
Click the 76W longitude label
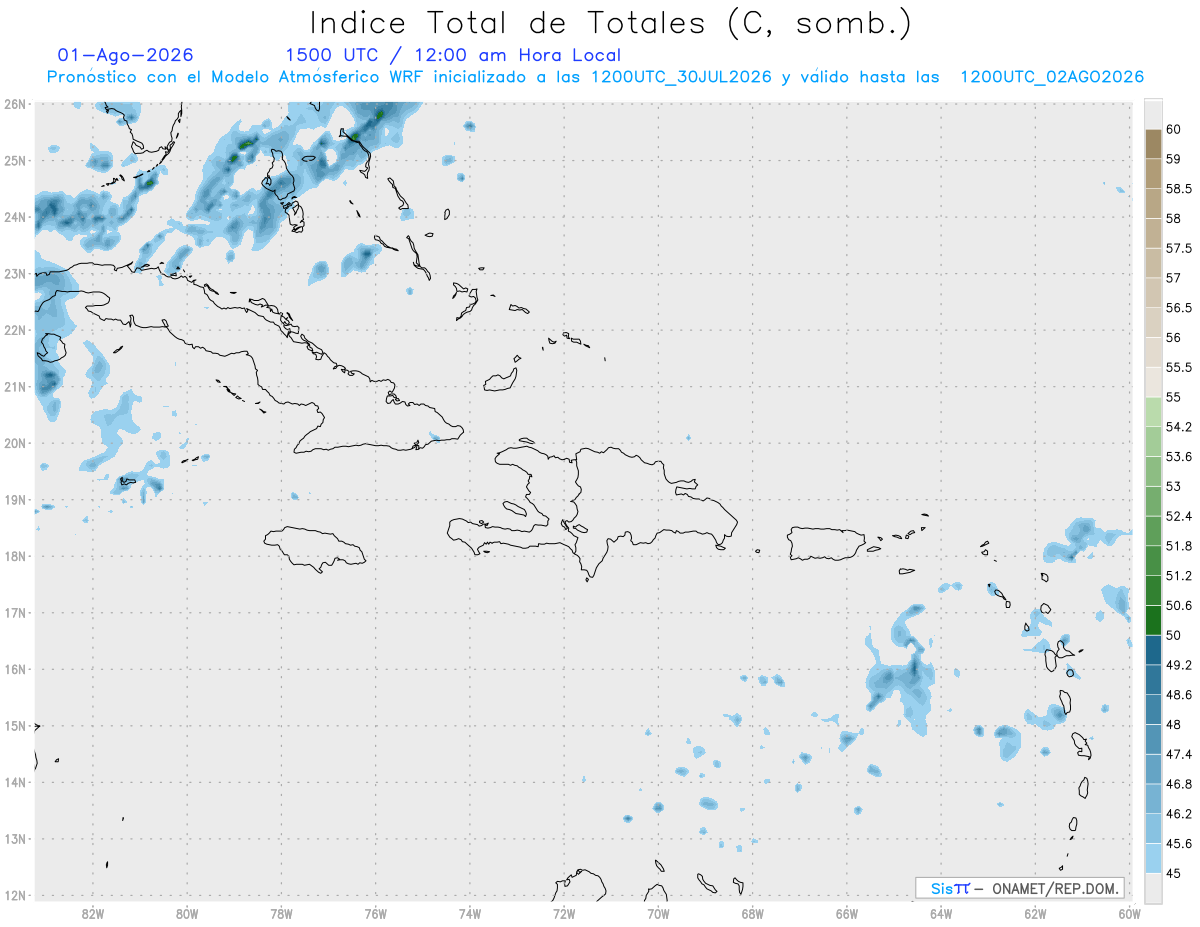coord(375,914)
